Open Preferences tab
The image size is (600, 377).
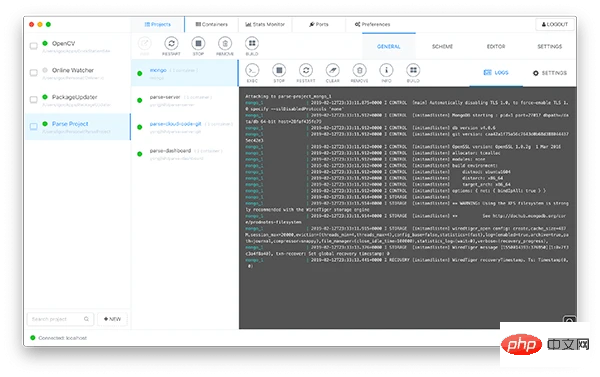pos(372,24)
